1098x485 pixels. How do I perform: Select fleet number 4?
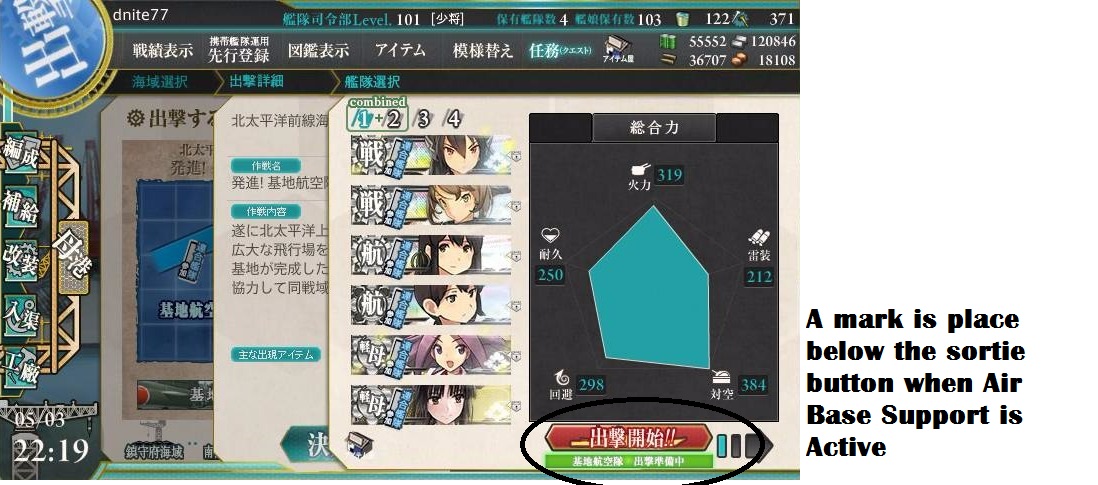[x=454, y=119]
